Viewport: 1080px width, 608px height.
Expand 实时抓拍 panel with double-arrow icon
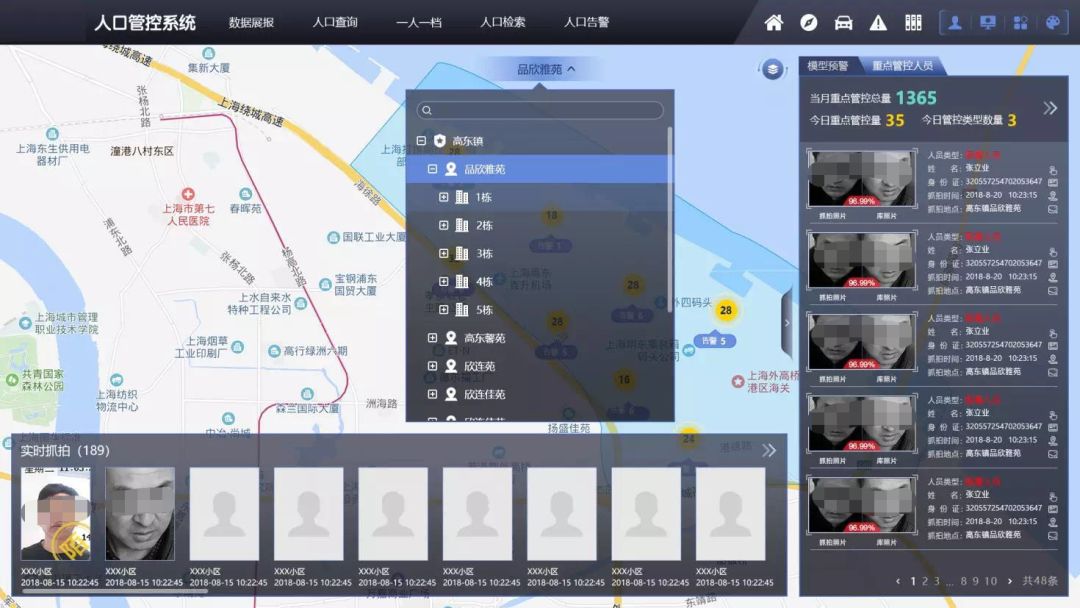click(x=769, y=450)
